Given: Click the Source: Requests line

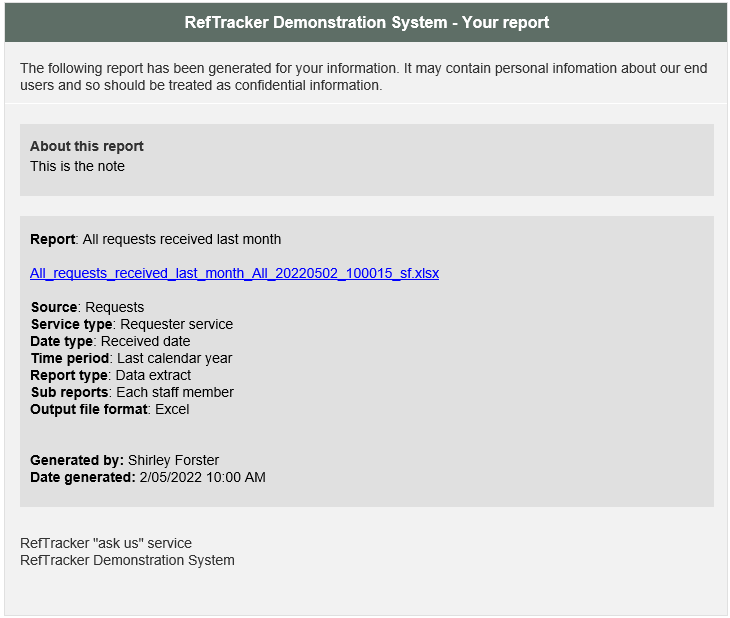Looking at the screenshot, I should coord(88,307).
